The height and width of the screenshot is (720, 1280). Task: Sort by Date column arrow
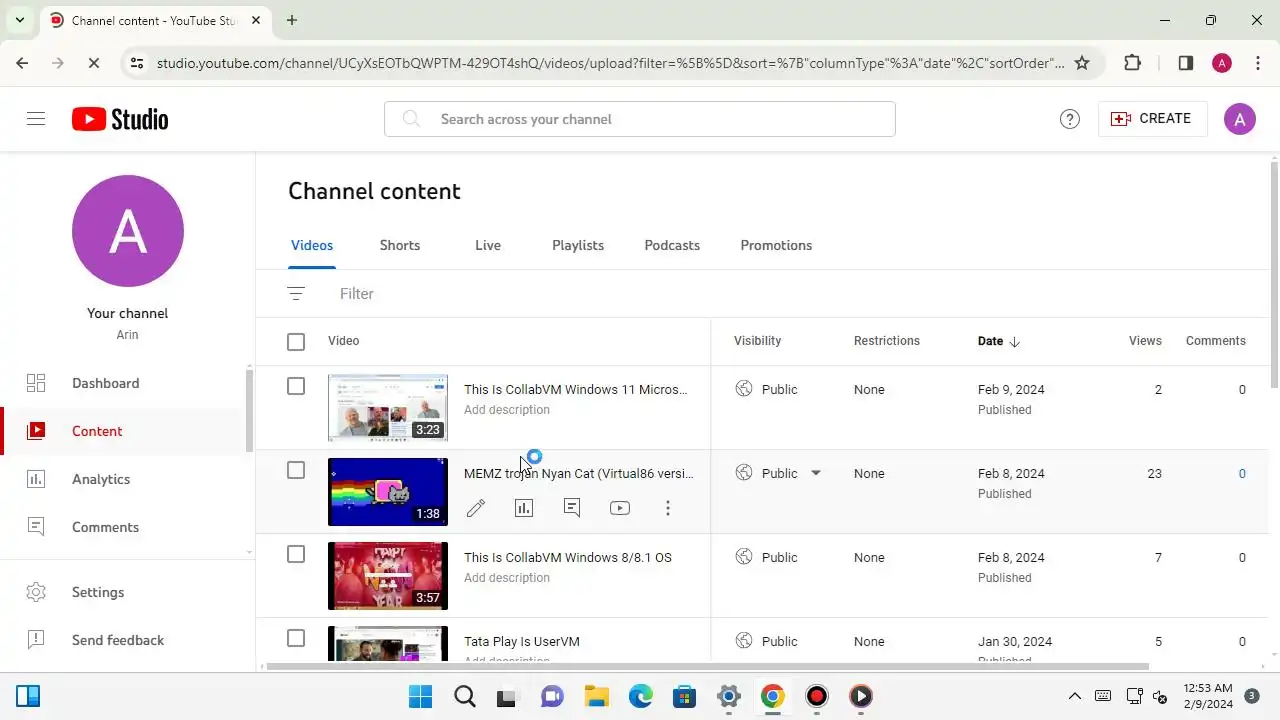pyautogui.click(x=1015, y=342)
